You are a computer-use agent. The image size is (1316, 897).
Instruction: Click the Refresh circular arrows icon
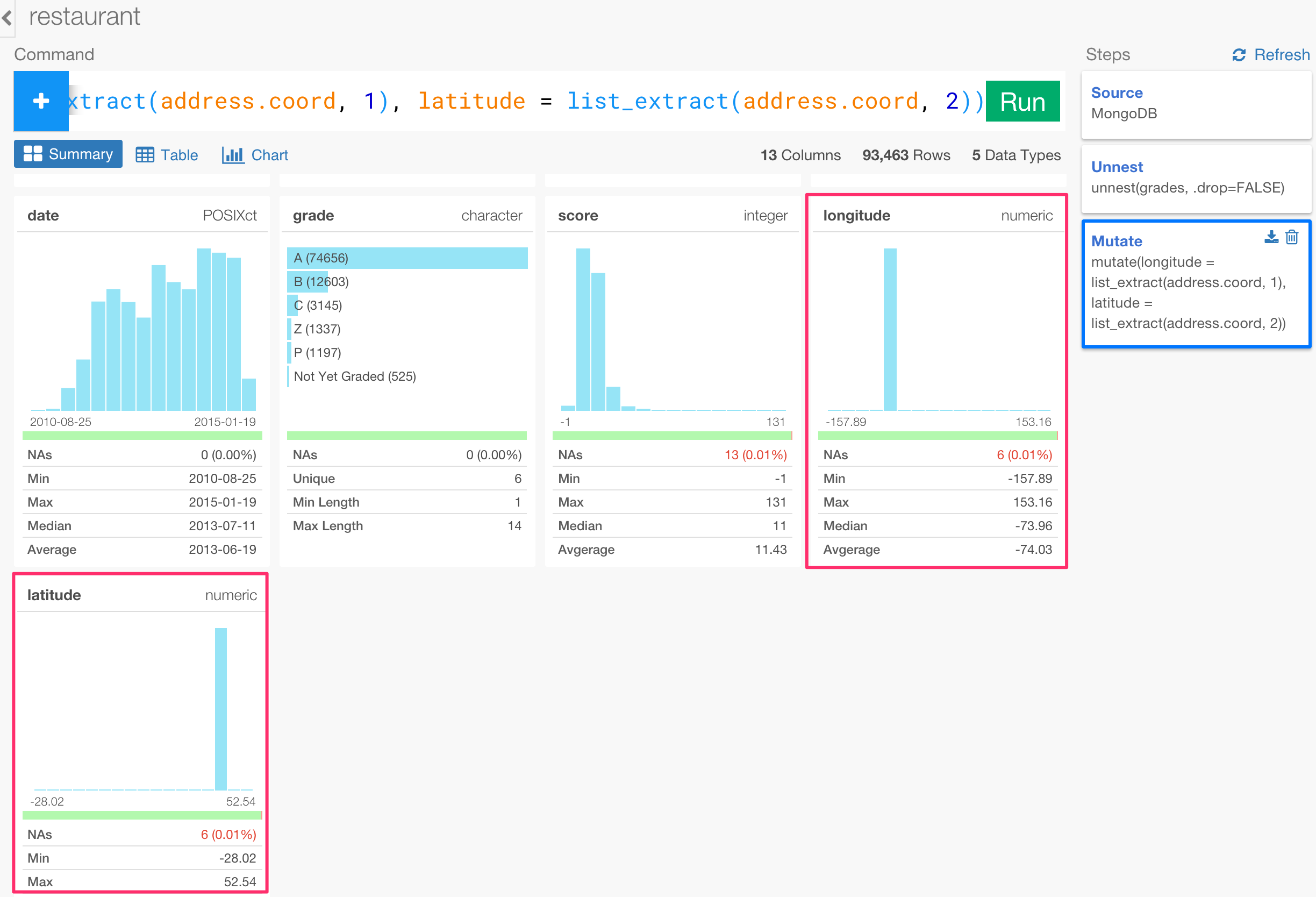point(1239,55)
